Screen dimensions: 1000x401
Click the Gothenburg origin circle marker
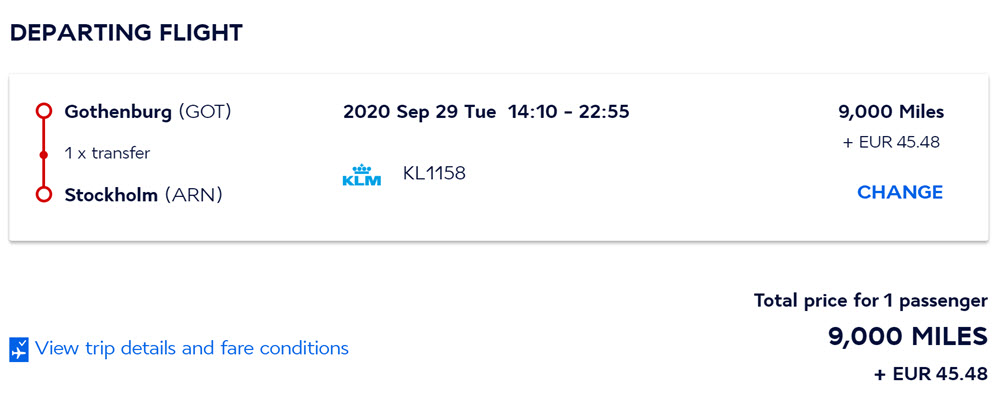43,112
